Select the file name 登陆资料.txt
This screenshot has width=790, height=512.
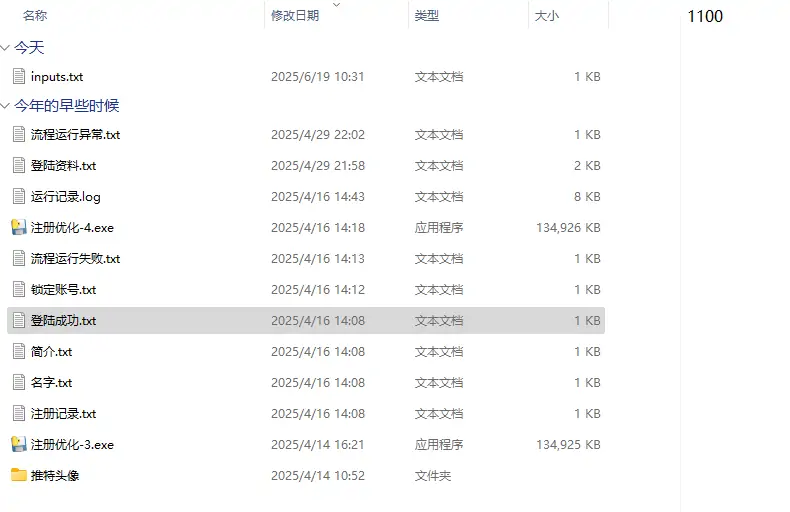(63, 165)
